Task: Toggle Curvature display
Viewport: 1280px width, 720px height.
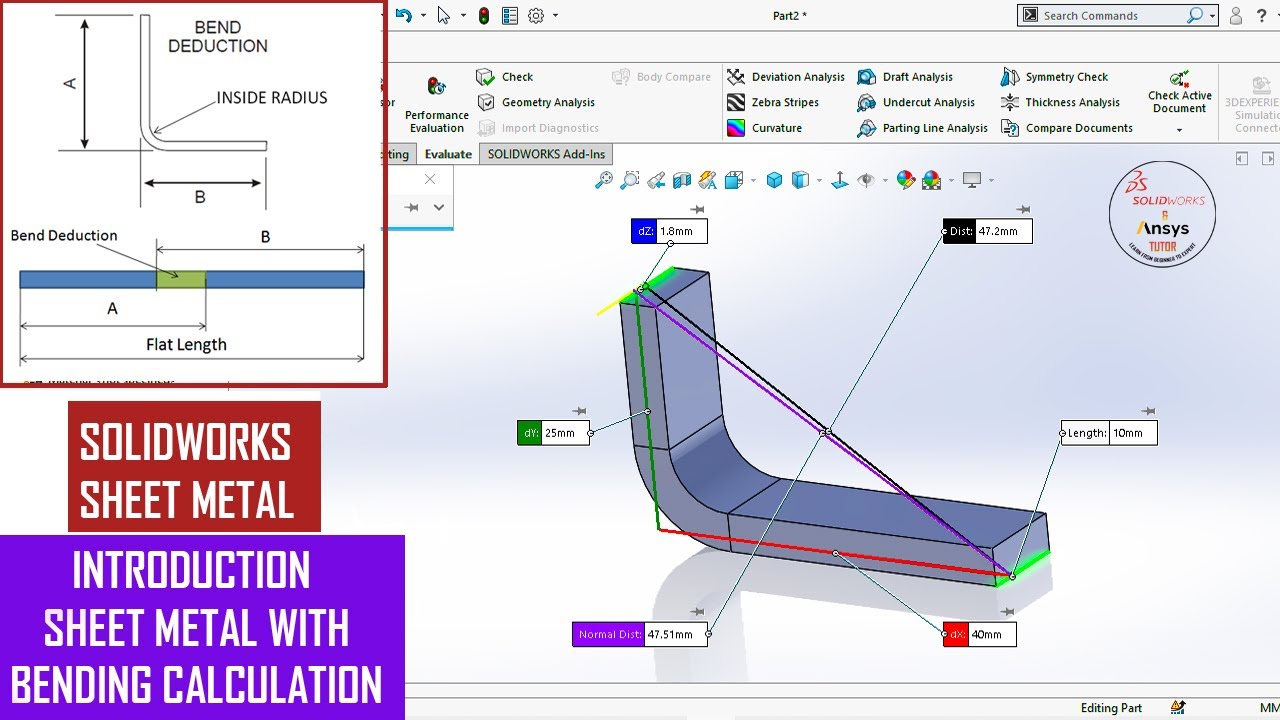Action: (765, 128)
